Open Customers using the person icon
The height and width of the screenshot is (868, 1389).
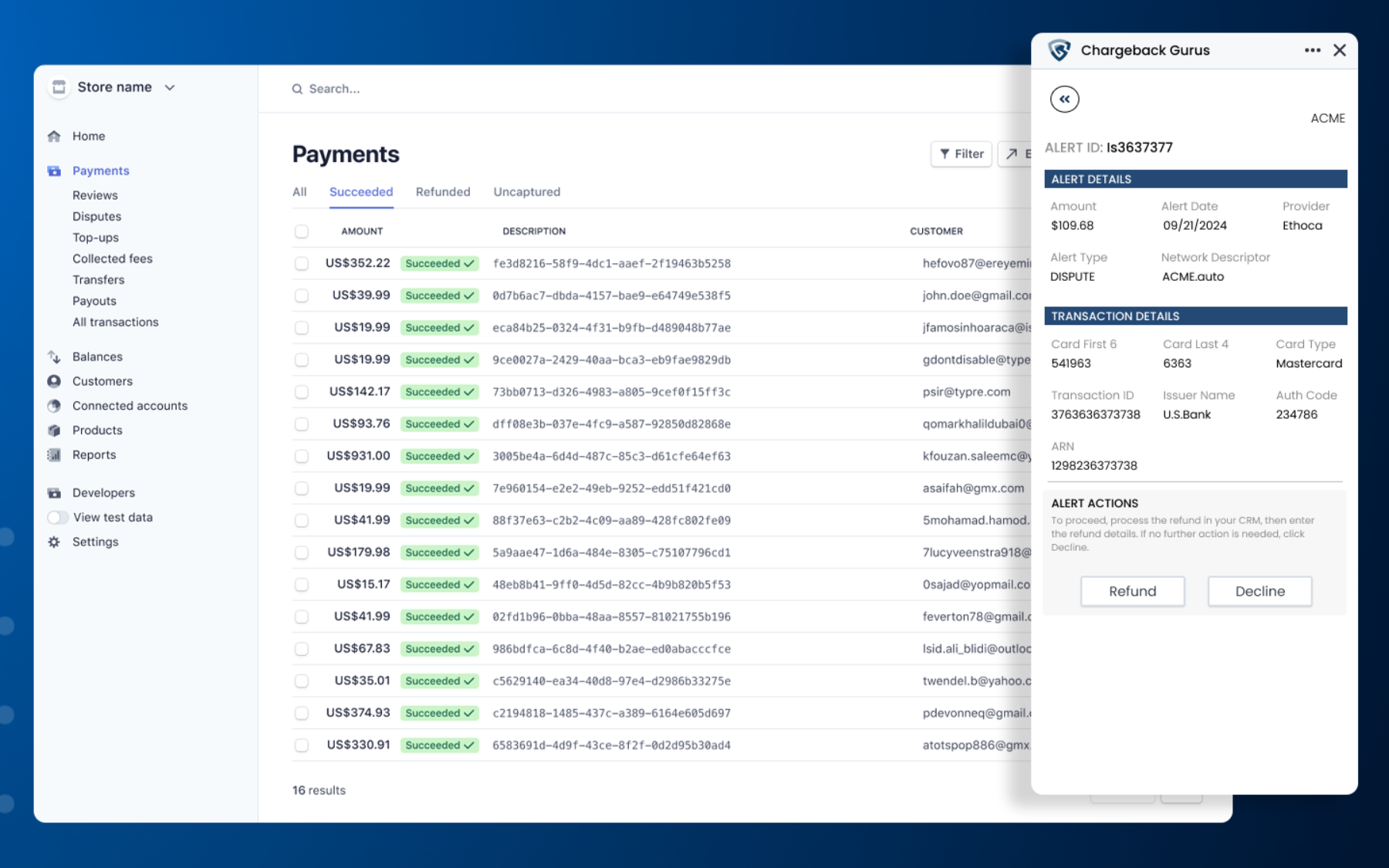(x=54, y=381)
